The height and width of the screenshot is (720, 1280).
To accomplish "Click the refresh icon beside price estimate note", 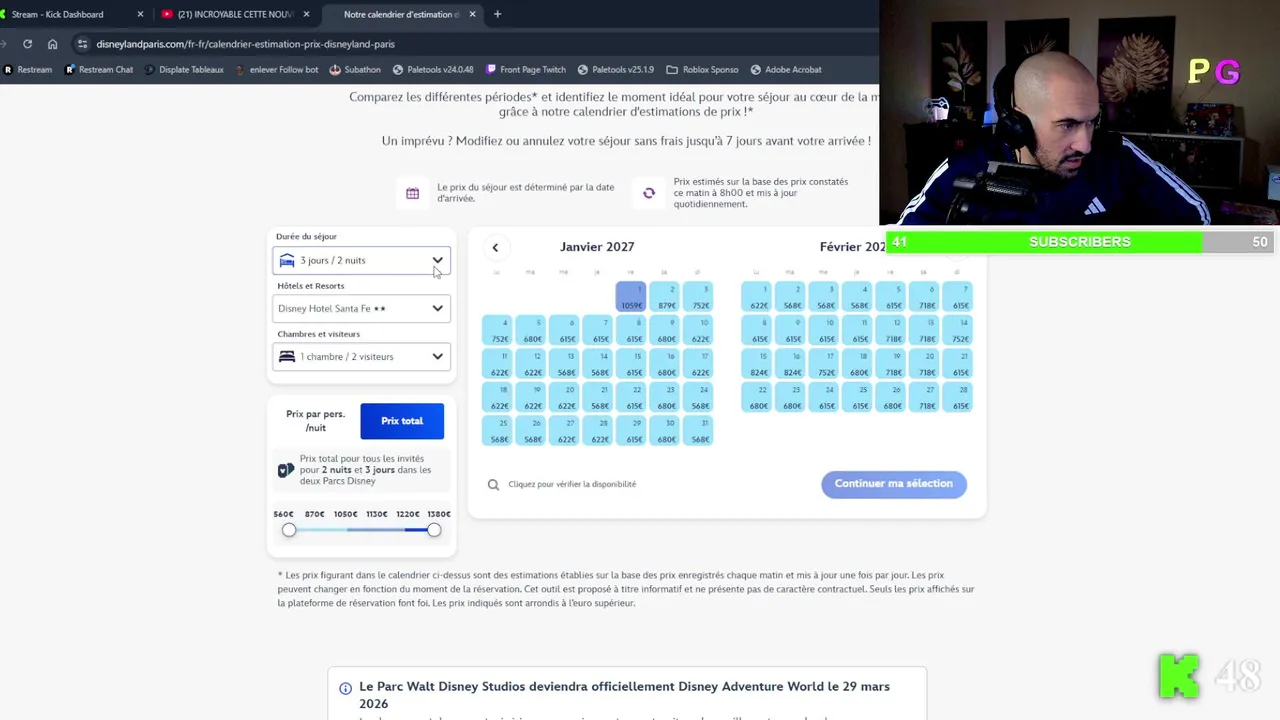I will [x=649, y=193].
